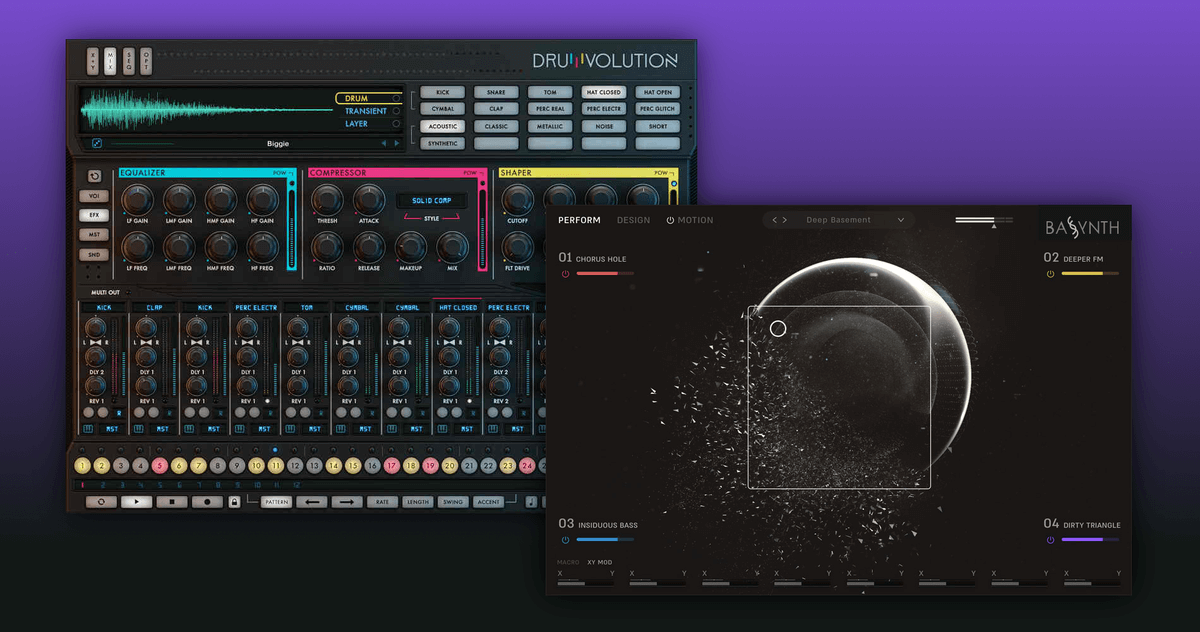This screenshot has height=632, width=1200.
Task: Click the padlock icon beside the Pattern button
Action: [x=235, y=502]
